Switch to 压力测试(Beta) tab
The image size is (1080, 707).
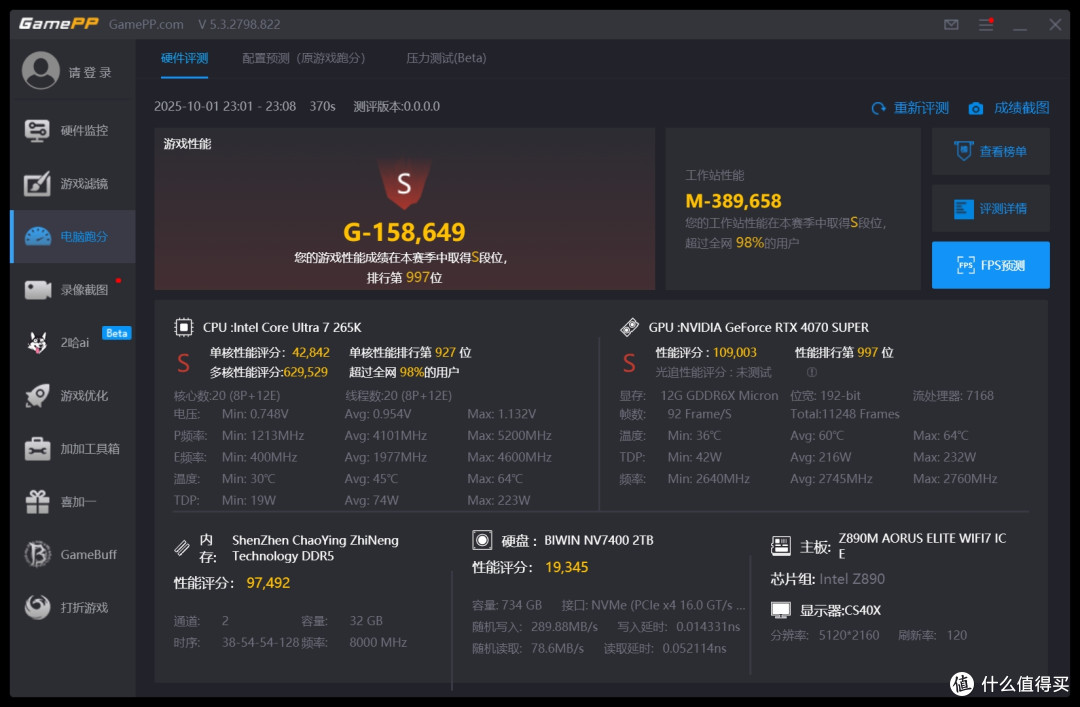tap(446, 59)
